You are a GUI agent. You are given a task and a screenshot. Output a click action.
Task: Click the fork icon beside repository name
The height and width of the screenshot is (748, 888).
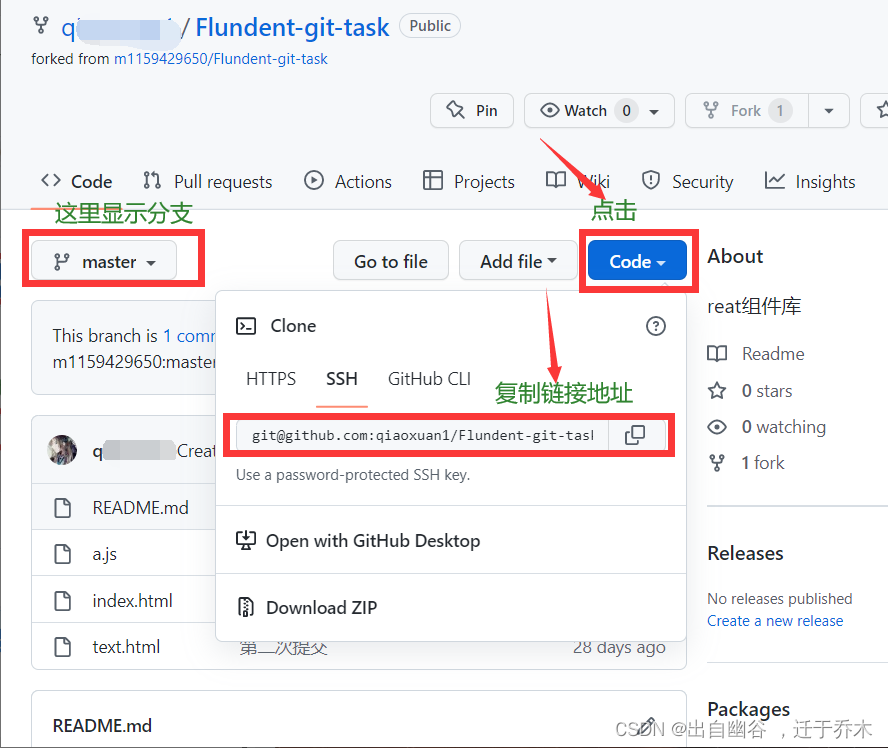41,25
